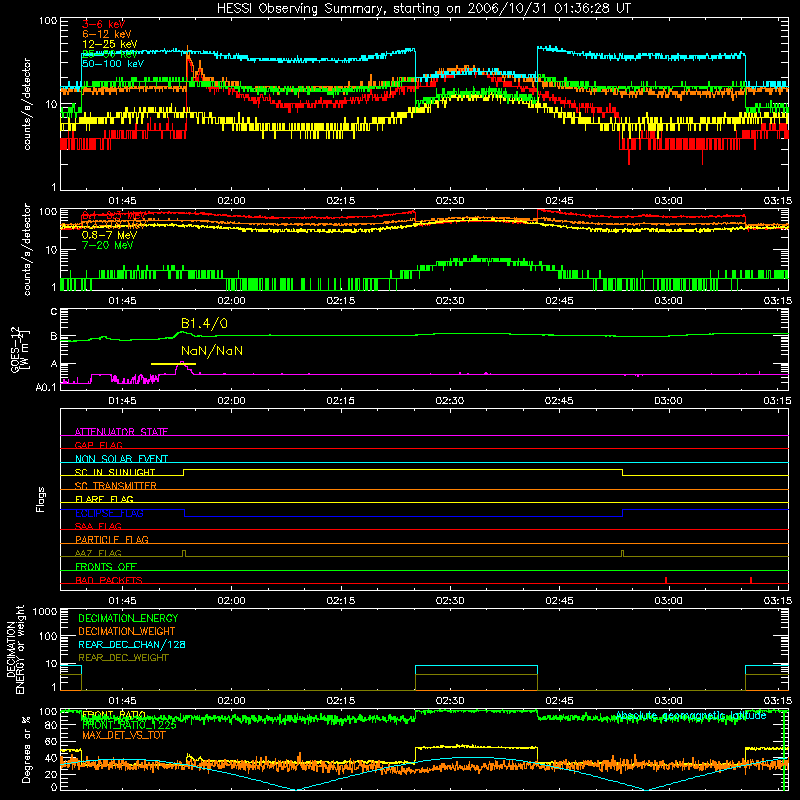
Task: Click the HESSI Observing Summary title
Action: click(423, 9)
